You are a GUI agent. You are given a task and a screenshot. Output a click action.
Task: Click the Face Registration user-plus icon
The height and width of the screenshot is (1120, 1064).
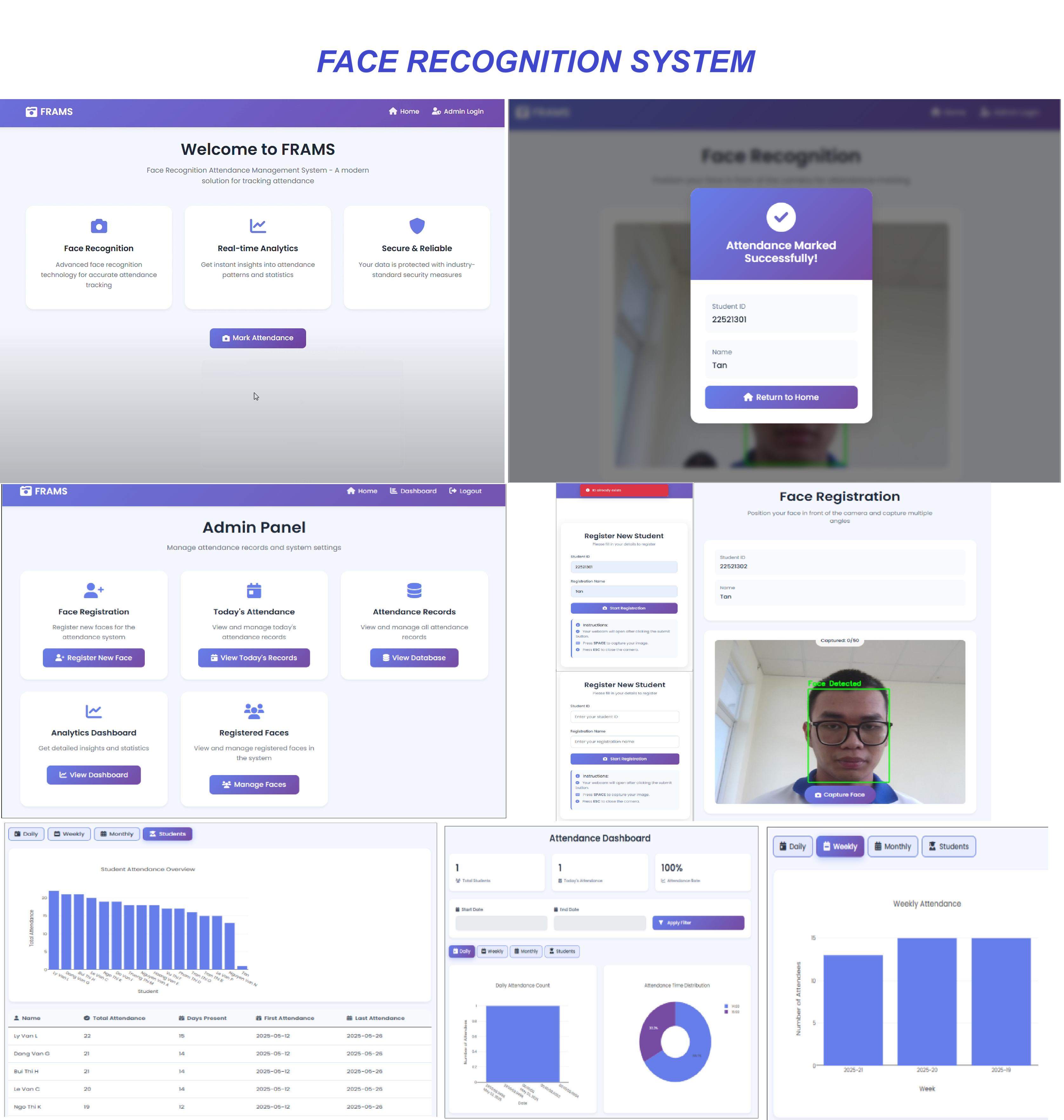click(94, 591)
